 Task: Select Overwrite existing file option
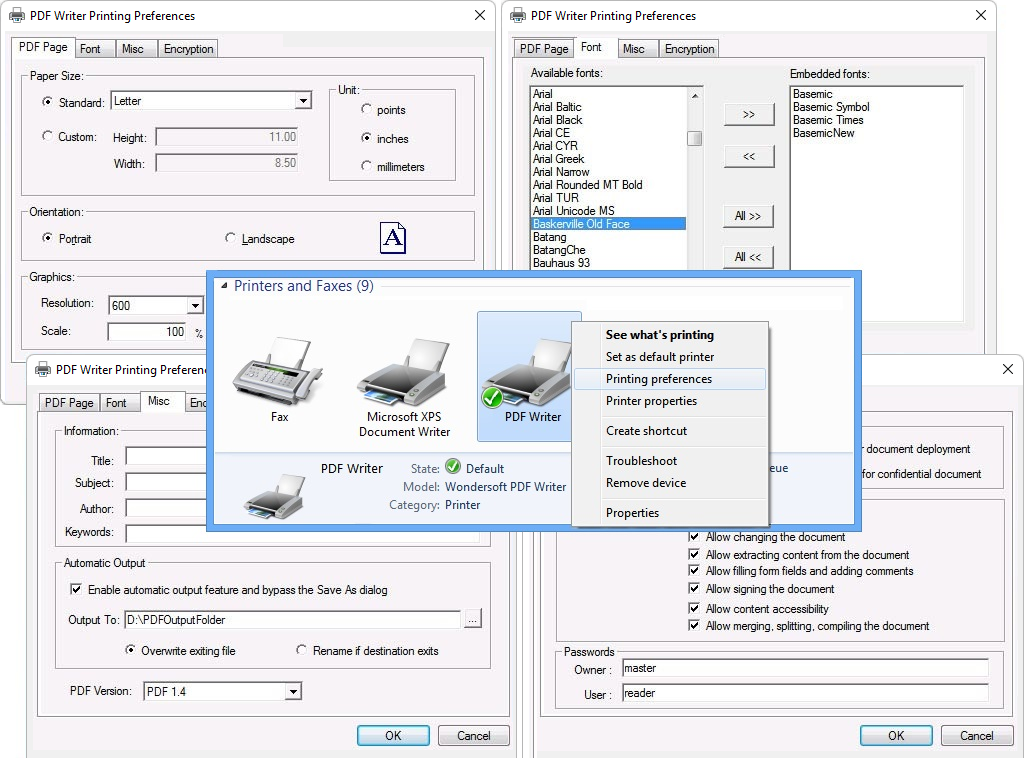tap(131, 650)
